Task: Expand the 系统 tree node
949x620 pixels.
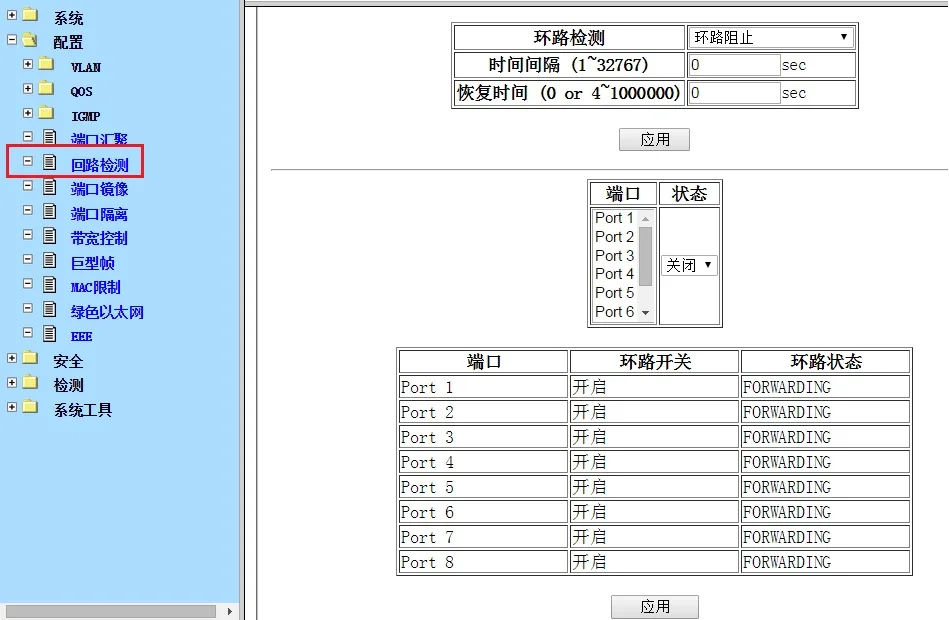Action: click(x=11, y=15)
